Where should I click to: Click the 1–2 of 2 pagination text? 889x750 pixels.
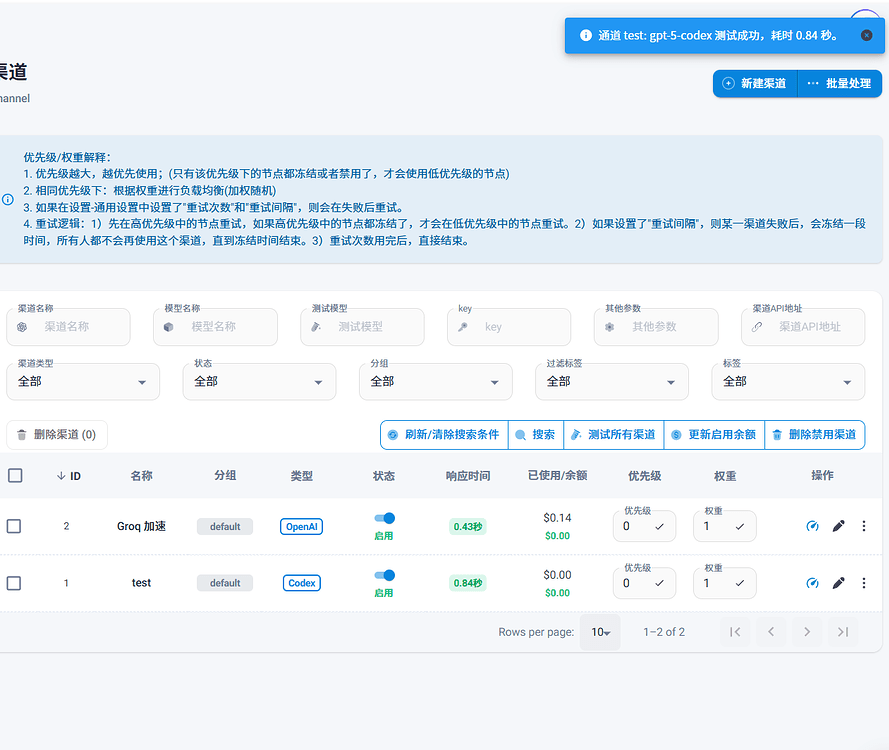(664, 632)
